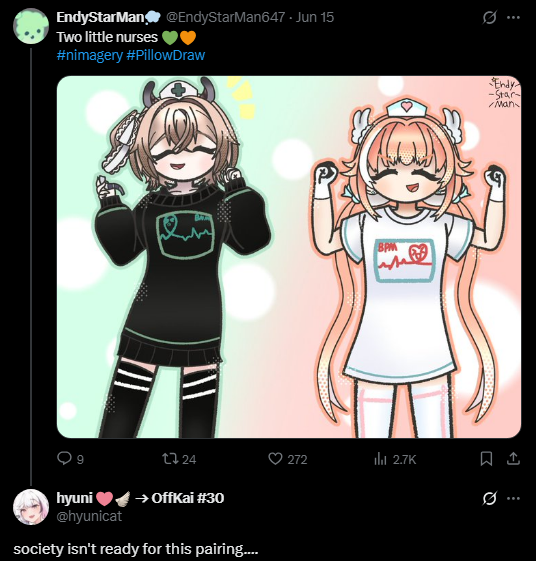
Task: Open the @EndyStarMan647 handle link
Action: pyautogui.click(x=225, y=17)
